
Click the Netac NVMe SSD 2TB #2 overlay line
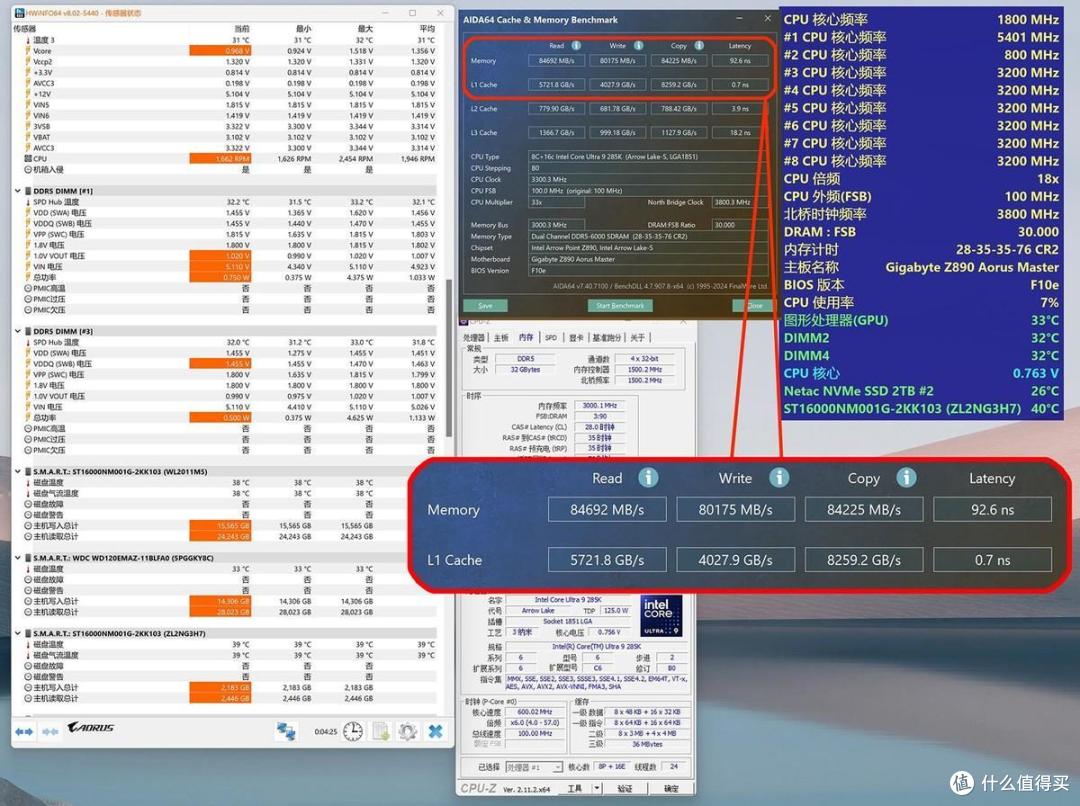click(x=921, y=391)
